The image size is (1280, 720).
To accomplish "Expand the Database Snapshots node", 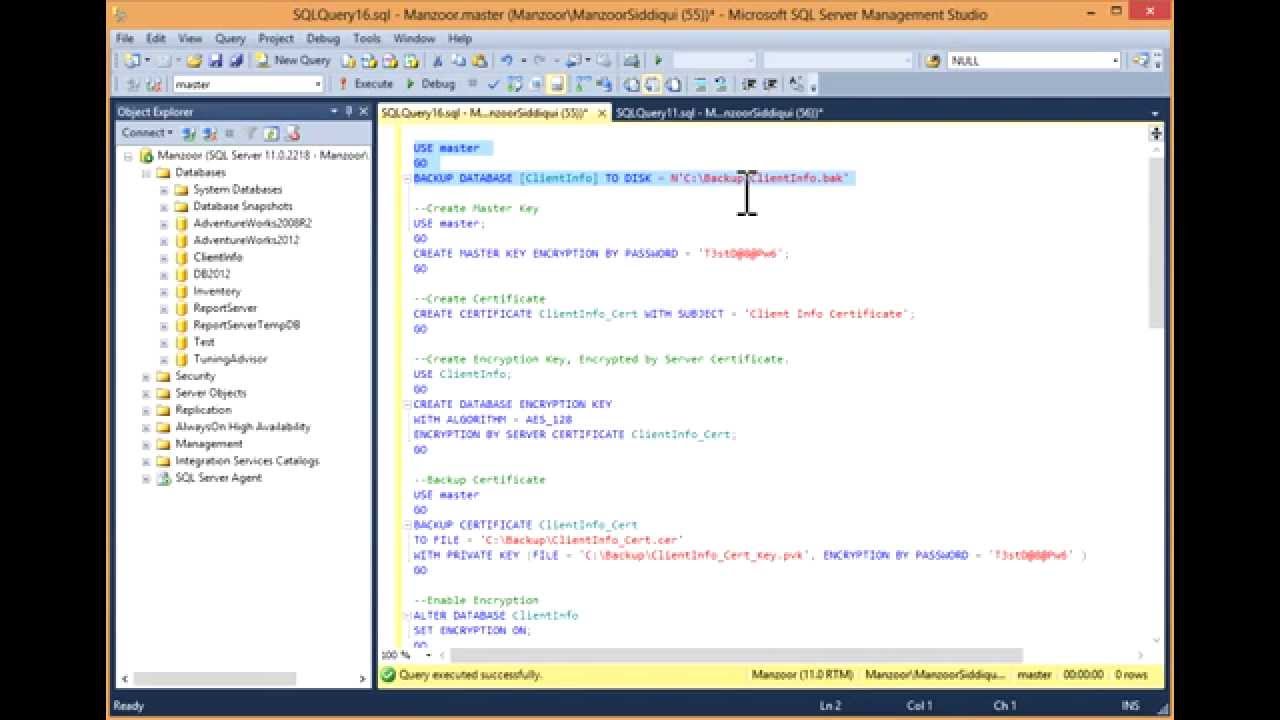I will [164, 206].
